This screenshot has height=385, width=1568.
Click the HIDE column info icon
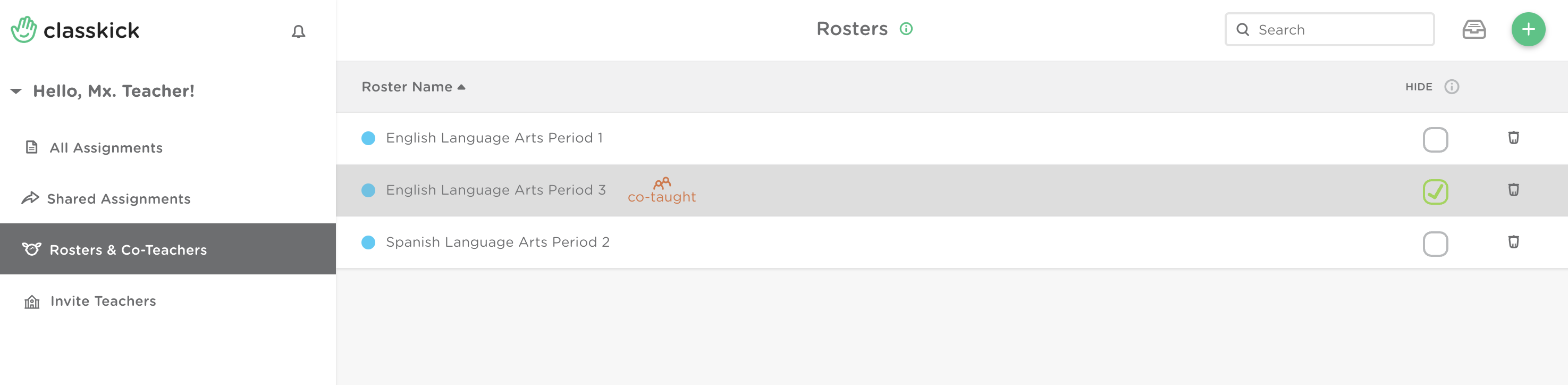coord(1451,87)
